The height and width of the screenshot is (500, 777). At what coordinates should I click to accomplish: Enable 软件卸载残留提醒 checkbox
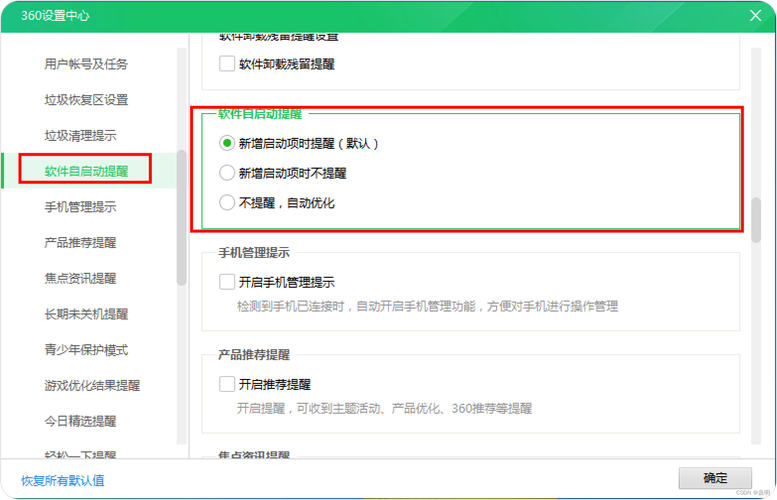pos(227,63)
